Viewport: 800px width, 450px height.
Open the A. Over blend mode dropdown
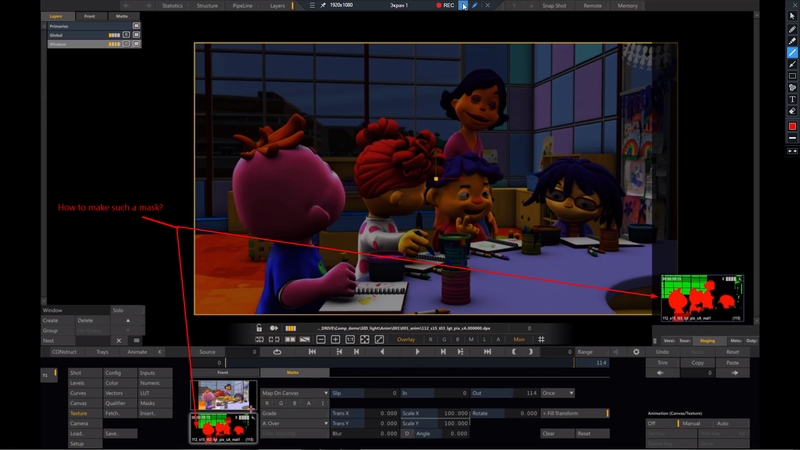[294, 423]
